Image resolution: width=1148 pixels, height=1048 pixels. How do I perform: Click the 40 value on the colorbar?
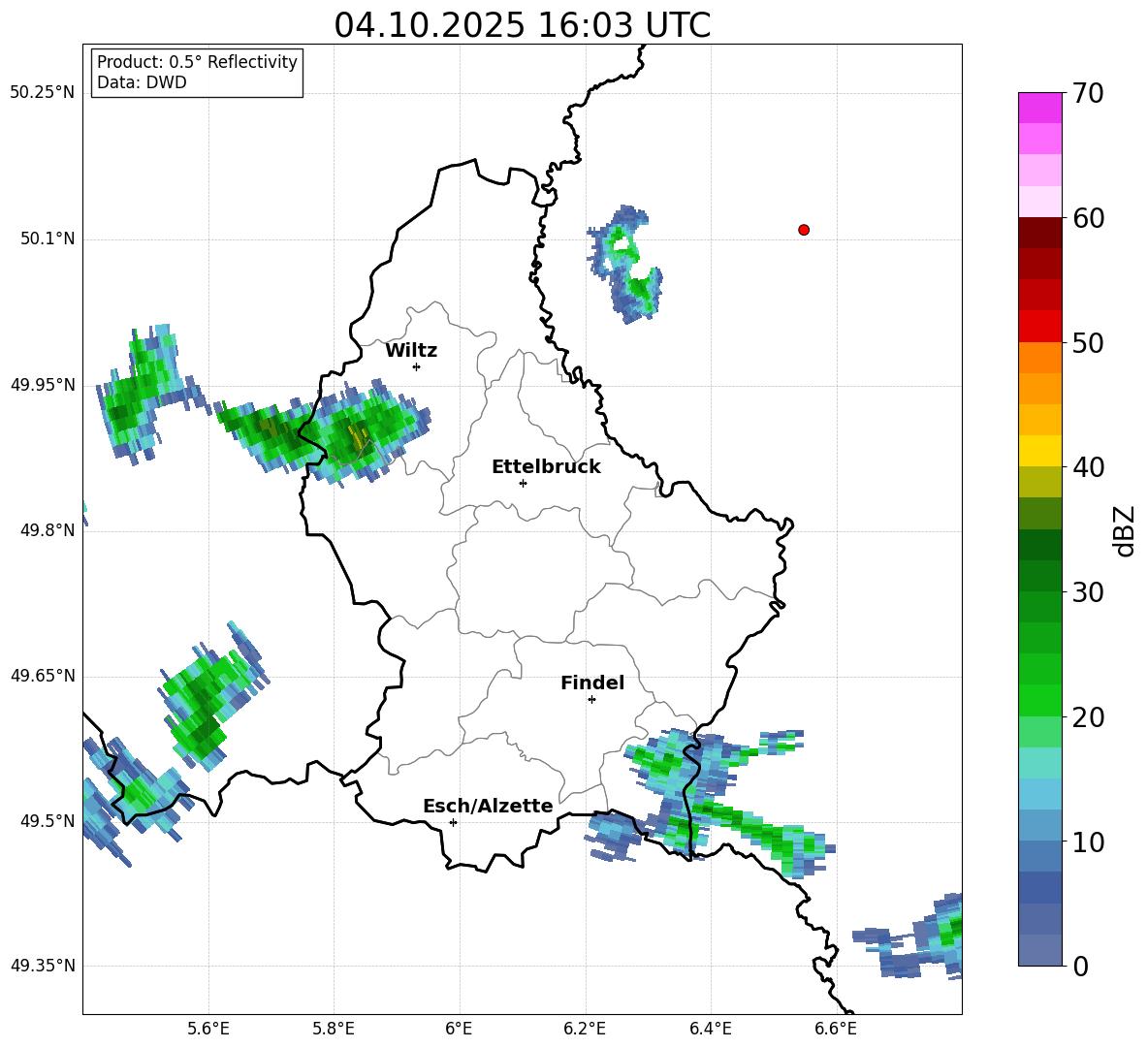tap(1087, 467)
